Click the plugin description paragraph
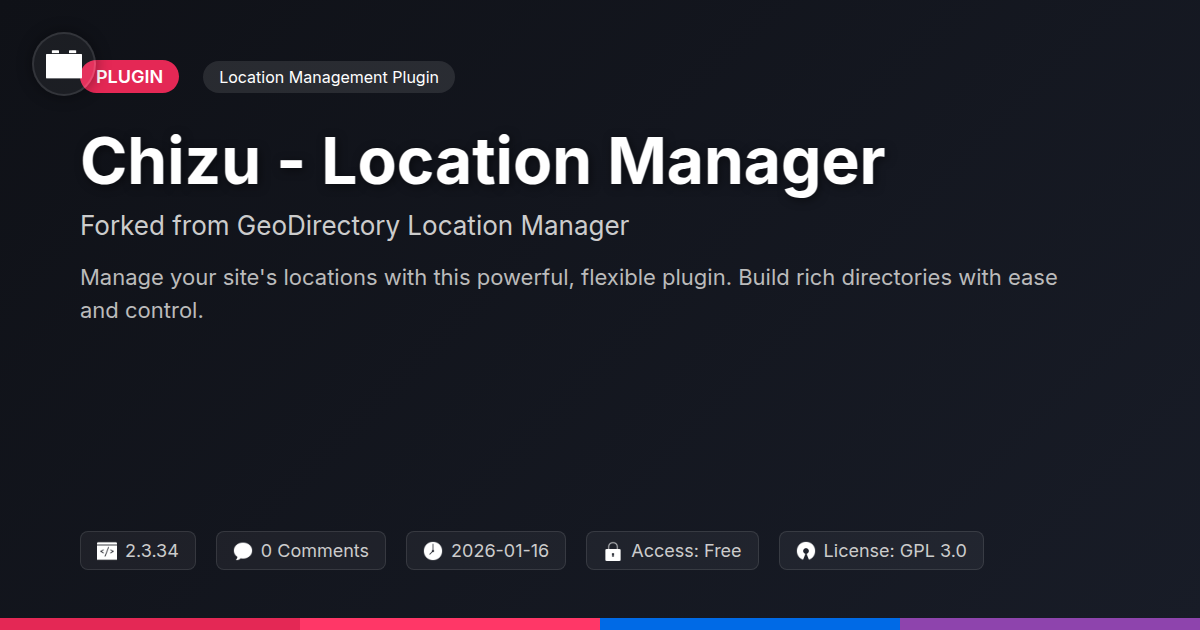 (x=569, y=294)
